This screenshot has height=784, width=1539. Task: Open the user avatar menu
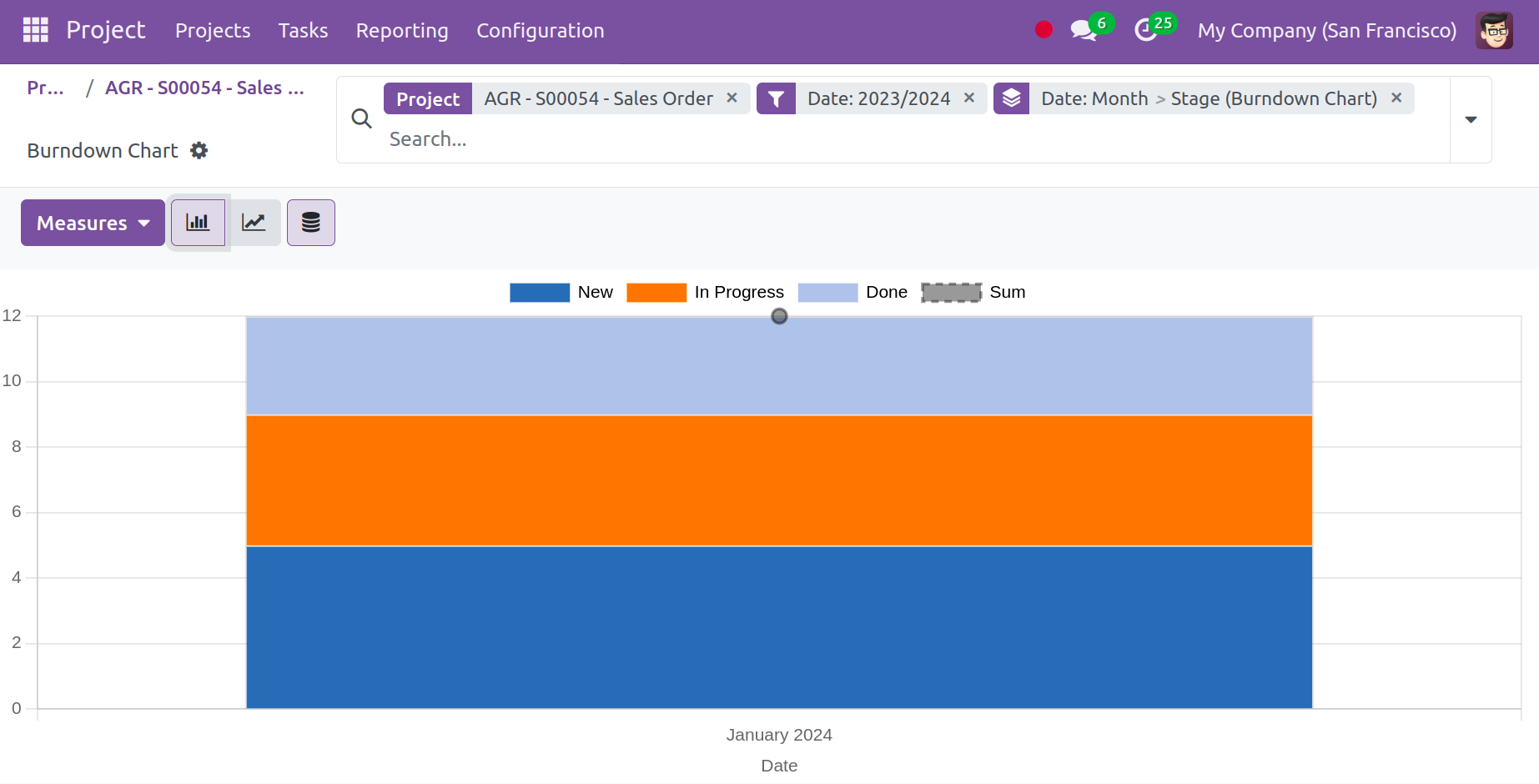tap(1494, 31)
